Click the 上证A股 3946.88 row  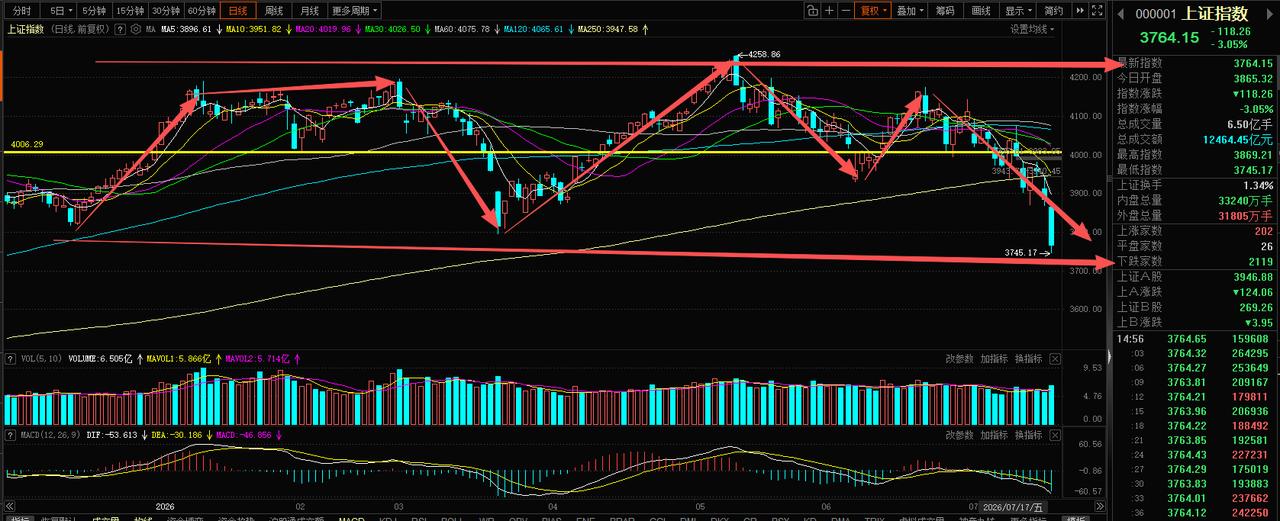click(1195, 277)
